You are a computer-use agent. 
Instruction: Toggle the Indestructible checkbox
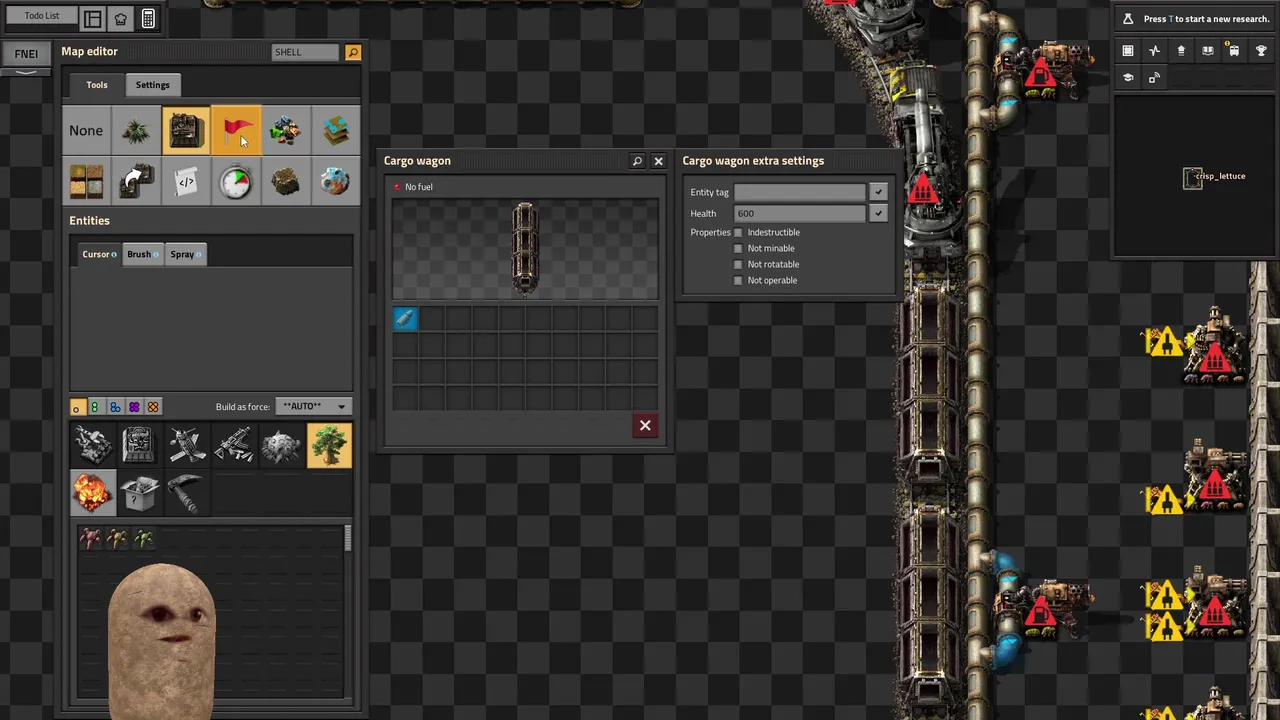[x=739, y=233]
